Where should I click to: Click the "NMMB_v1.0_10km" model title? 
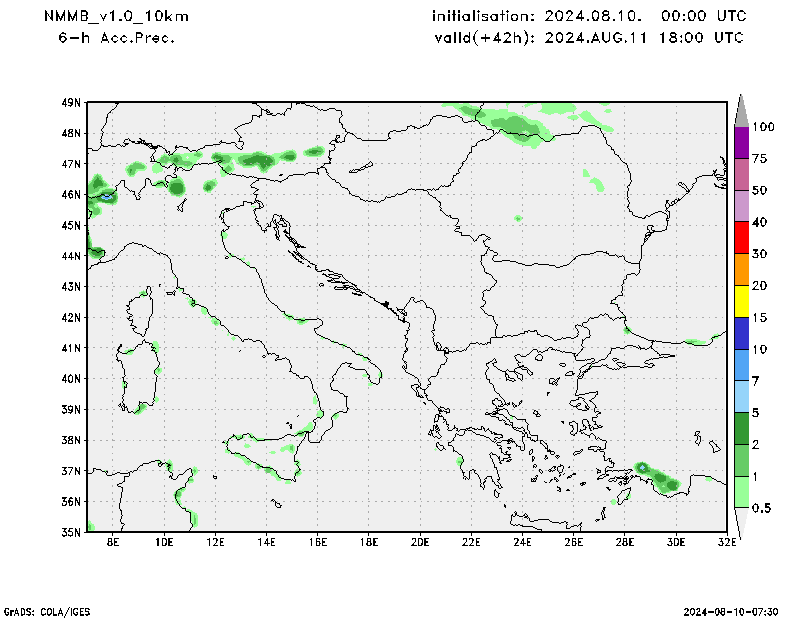tap(117, 17)
